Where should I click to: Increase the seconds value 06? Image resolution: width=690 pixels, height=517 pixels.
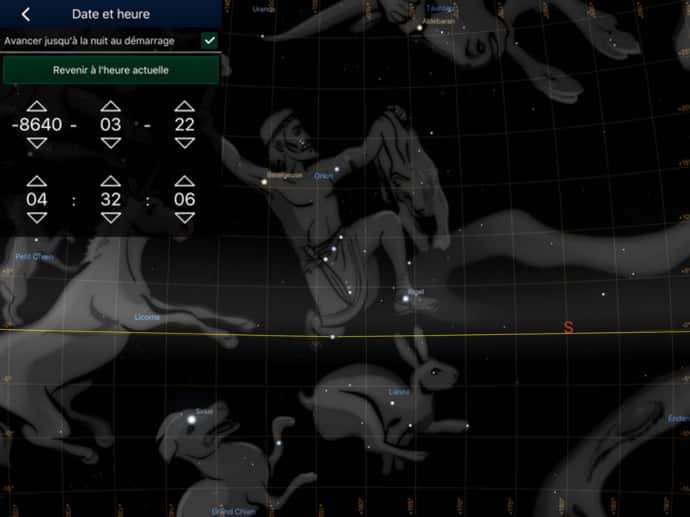(184, 181)
